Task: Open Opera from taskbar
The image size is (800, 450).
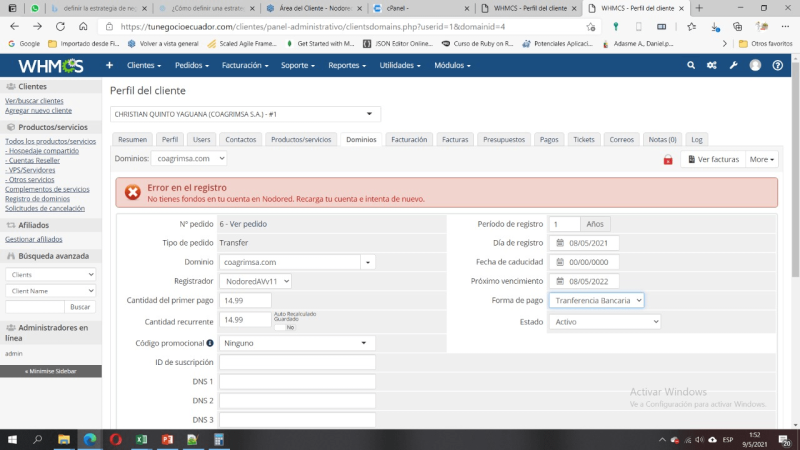Action: pos(116,439)
